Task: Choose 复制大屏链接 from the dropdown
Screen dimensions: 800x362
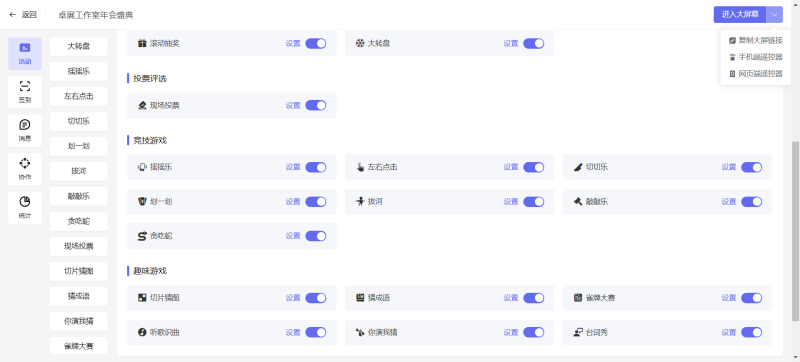Action: 756,40
